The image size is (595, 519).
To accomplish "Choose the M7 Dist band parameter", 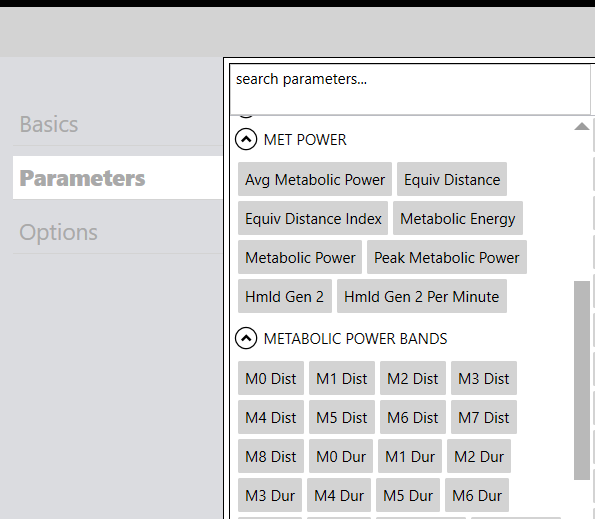I will pyautogui.click(x=484, y=417).
